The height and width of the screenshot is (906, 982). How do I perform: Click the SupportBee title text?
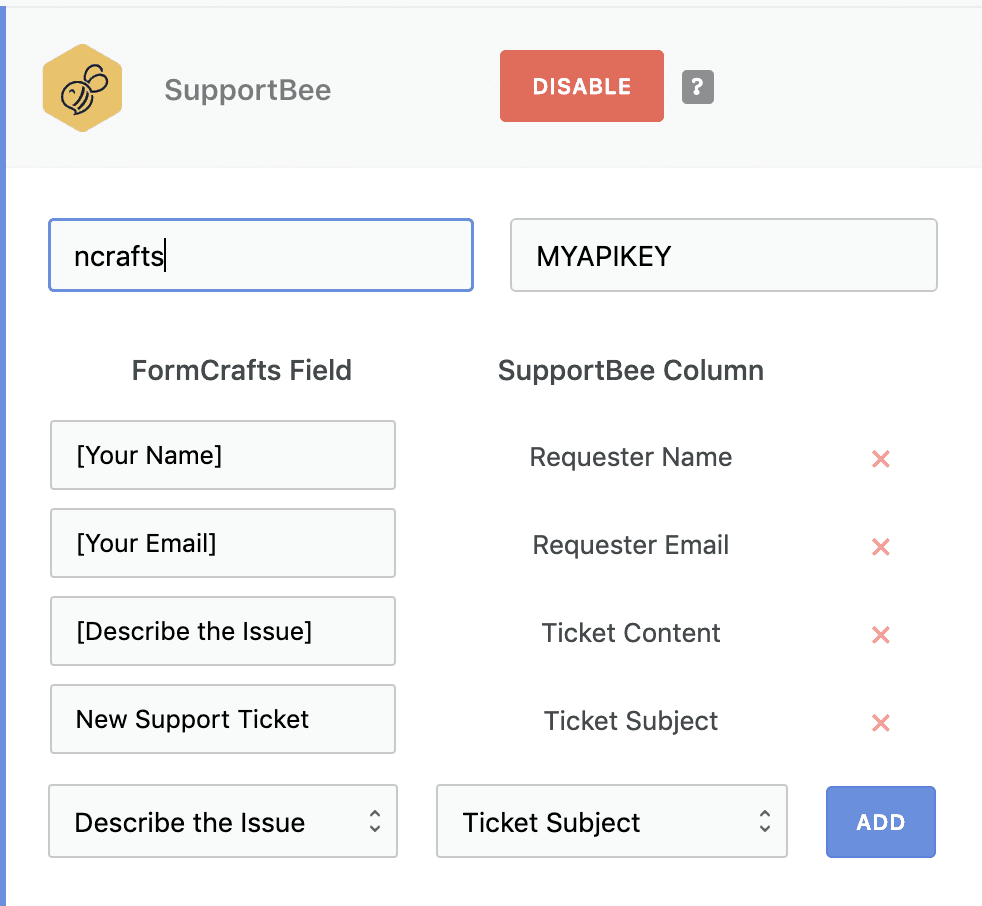tap(247, 90)
